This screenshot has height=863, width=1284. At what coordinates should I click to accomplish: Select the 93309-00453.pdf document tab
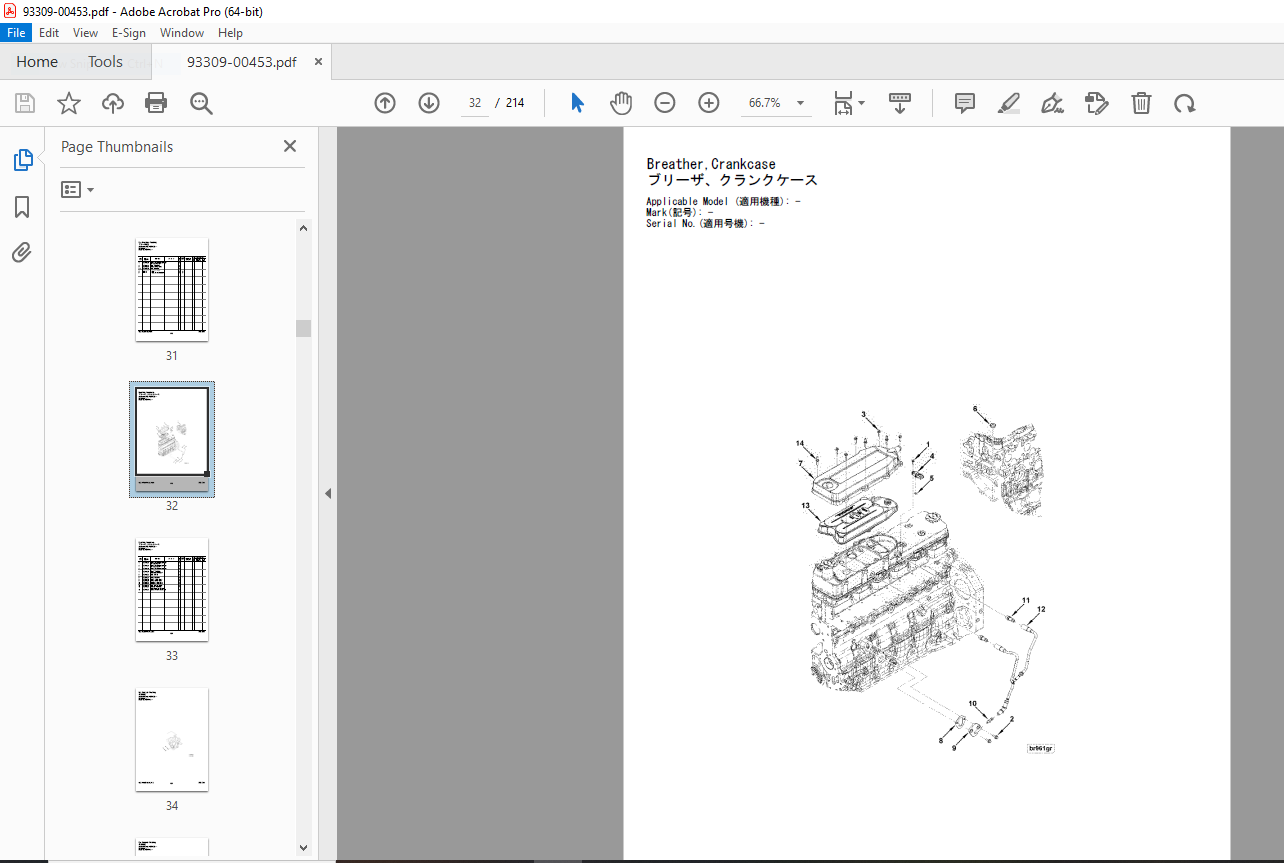242,62
